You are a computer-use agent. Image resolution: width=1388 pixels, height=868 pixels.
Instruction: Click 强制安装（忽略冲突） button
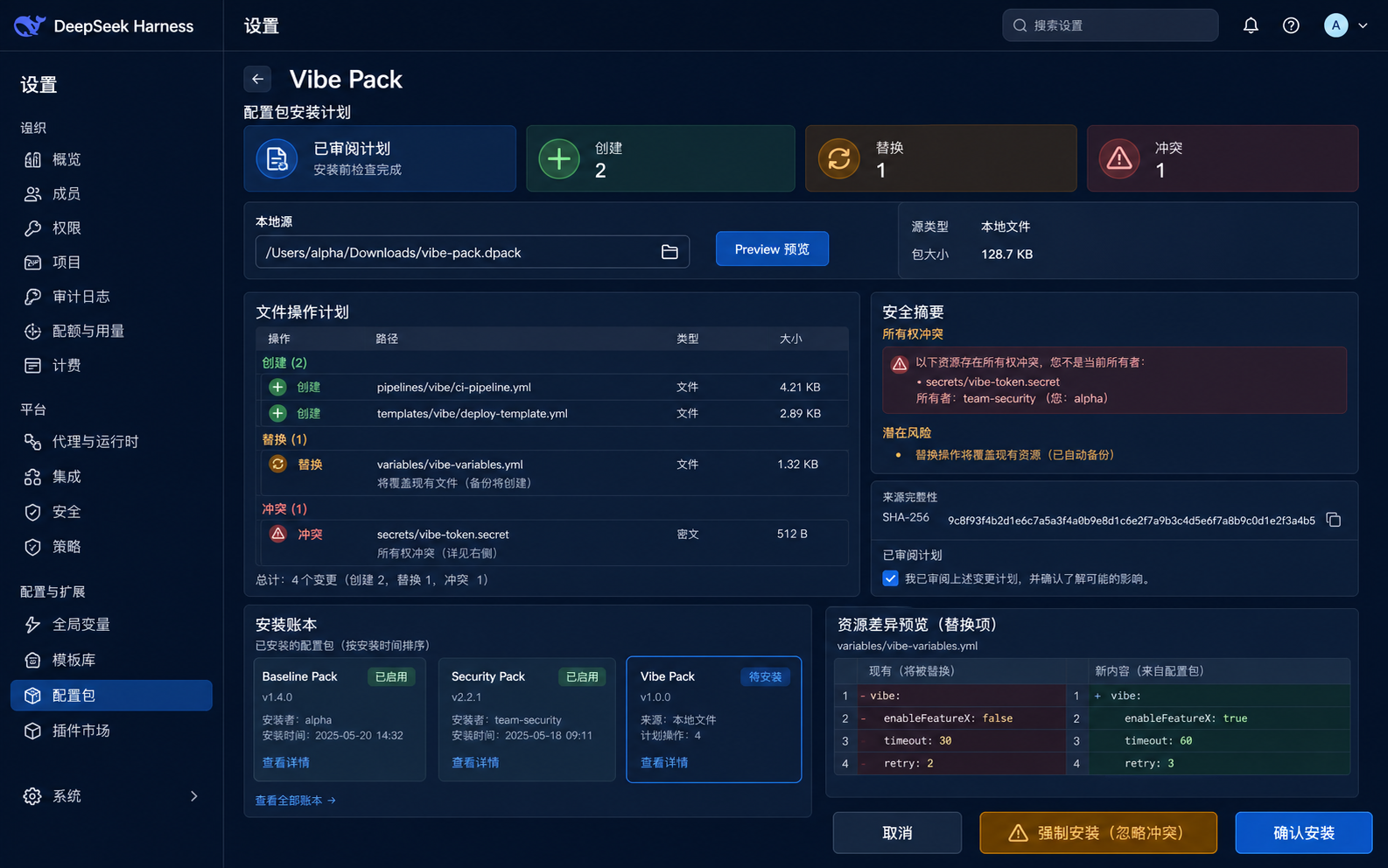[1097, 833]
